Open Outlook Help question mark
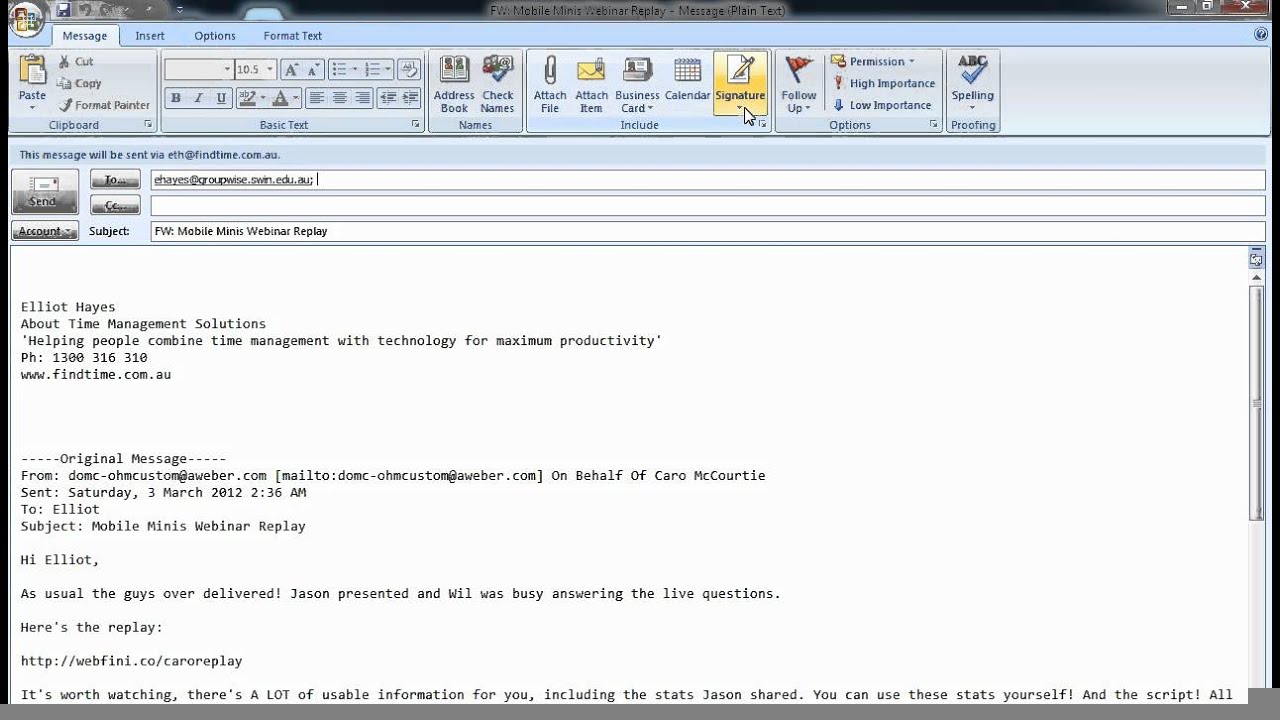Image resolution: width=1280 pixels, height=720 pixels. pos(1261,34)
